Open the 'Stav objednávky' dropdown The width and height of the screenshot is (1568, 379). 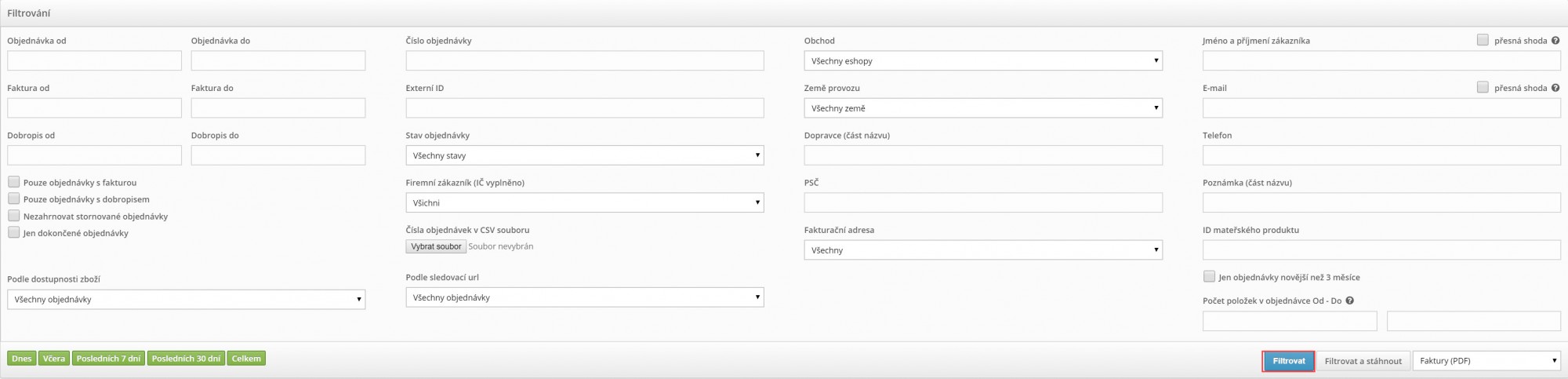pyautogui.click(x=585, y=155)
